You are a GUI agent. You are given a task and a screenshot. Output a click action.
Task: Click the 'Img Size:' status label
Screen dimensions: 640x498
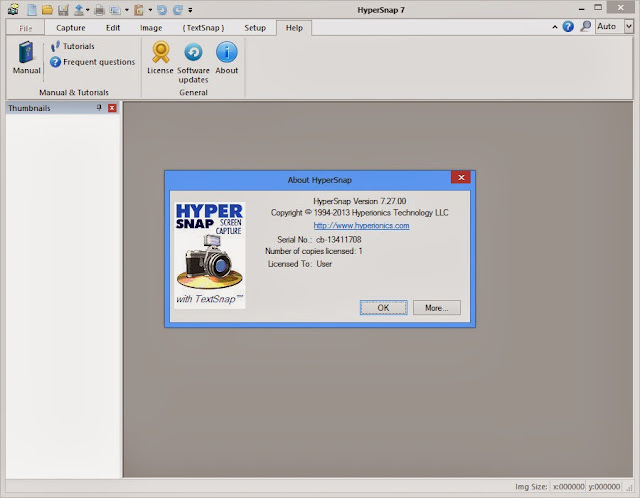531,487
